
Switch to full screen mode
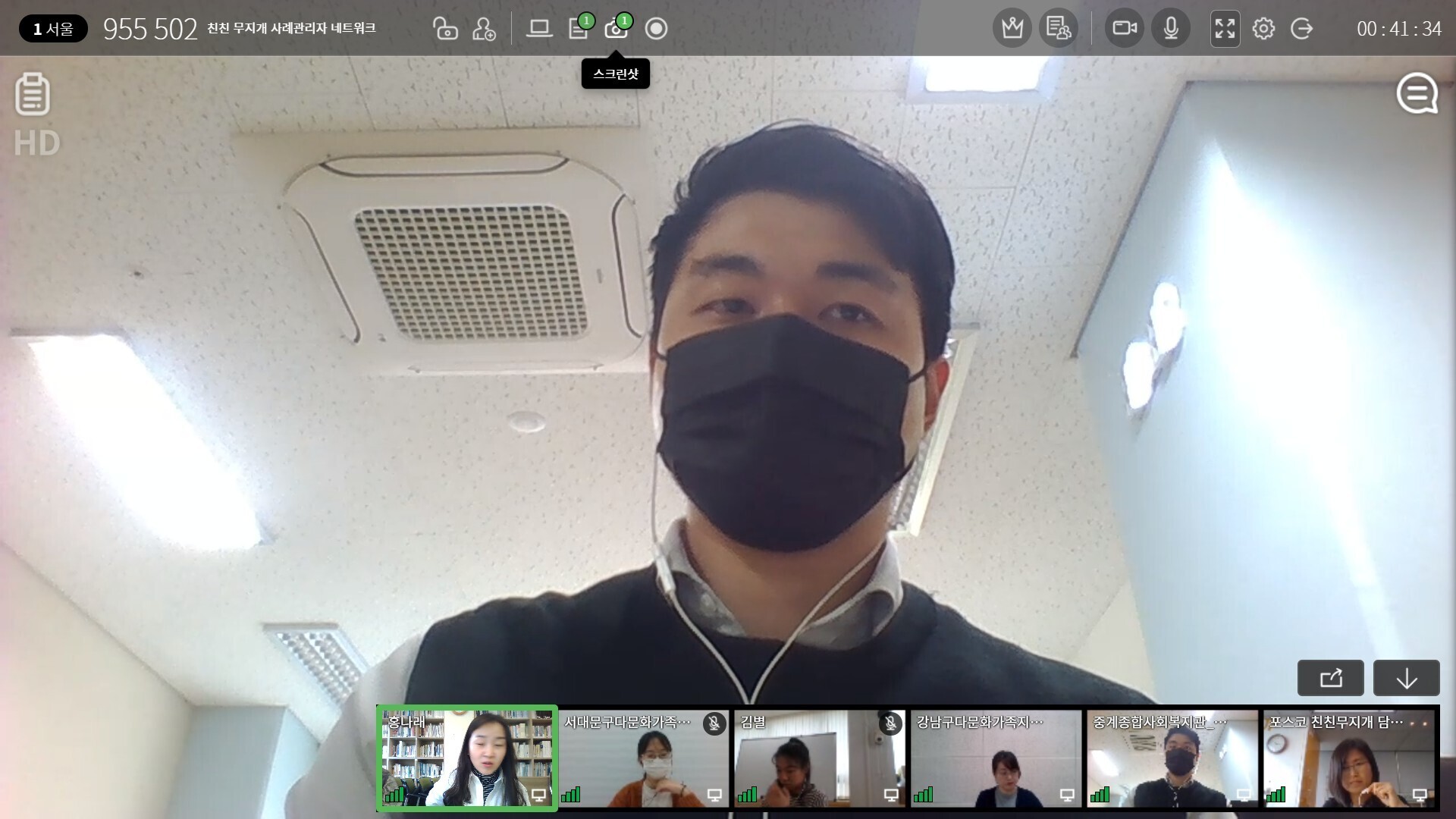[x=1225, y=29]
